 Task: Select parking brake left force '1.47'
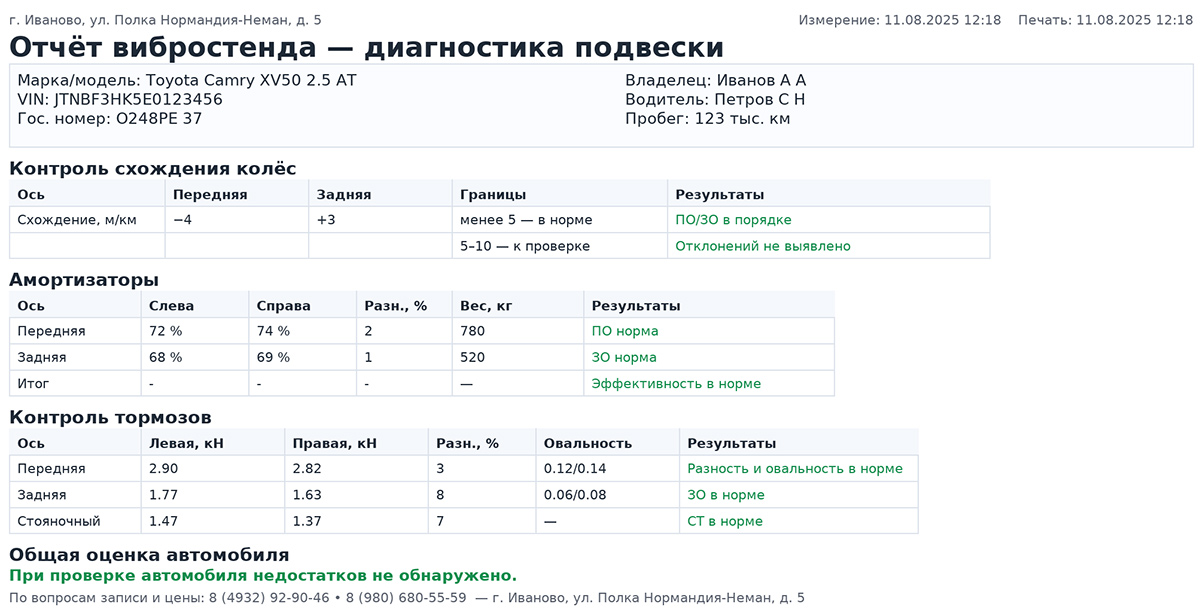[x=164, y=521]
